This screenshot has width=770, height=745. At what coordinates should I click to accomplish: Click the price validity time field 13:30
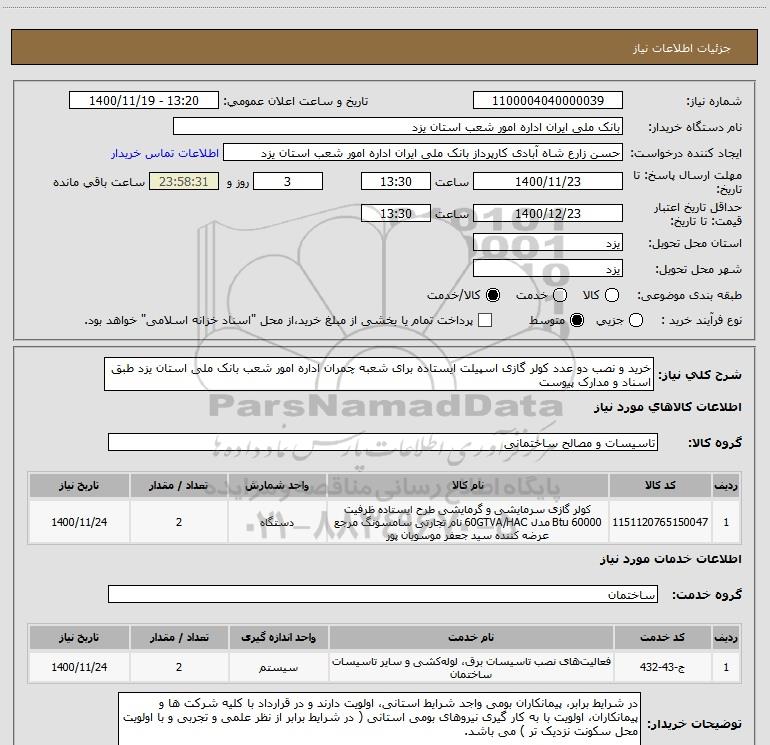click(396, 213)
